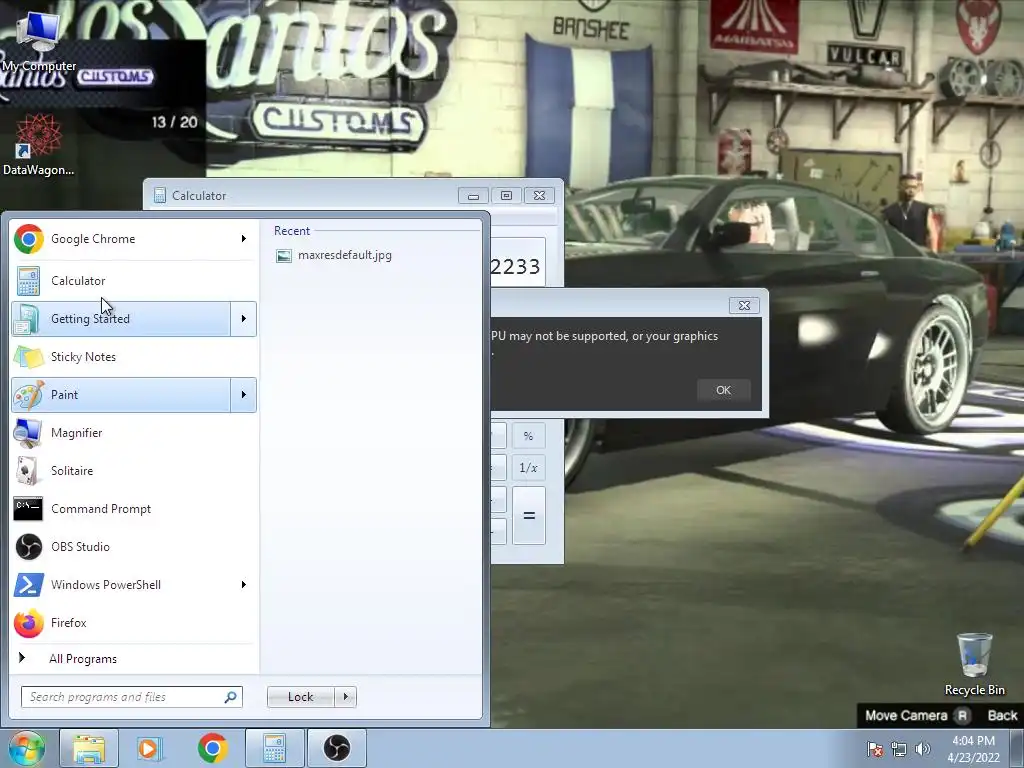Minimize the Calculator window

[473, 195]
